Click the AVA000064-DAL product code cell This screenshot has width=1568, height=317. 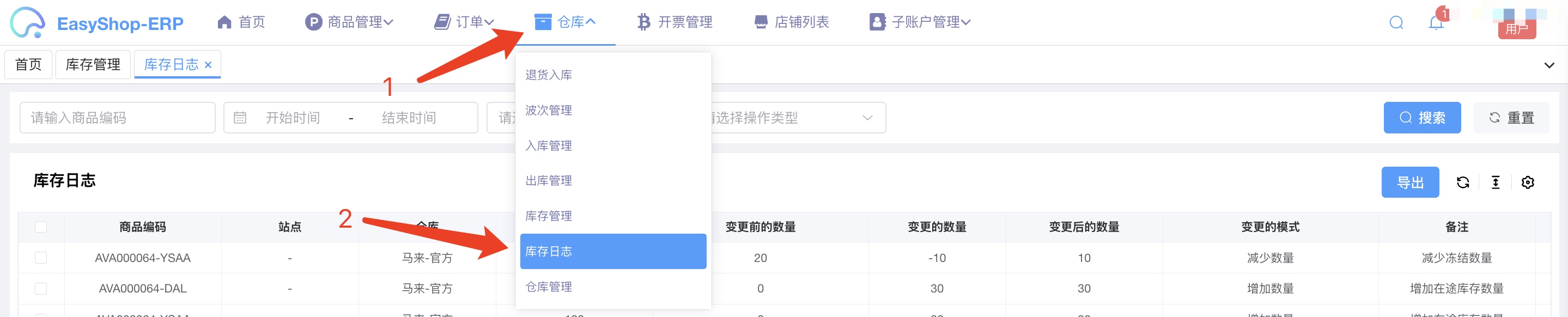click(x=142, y=288)
